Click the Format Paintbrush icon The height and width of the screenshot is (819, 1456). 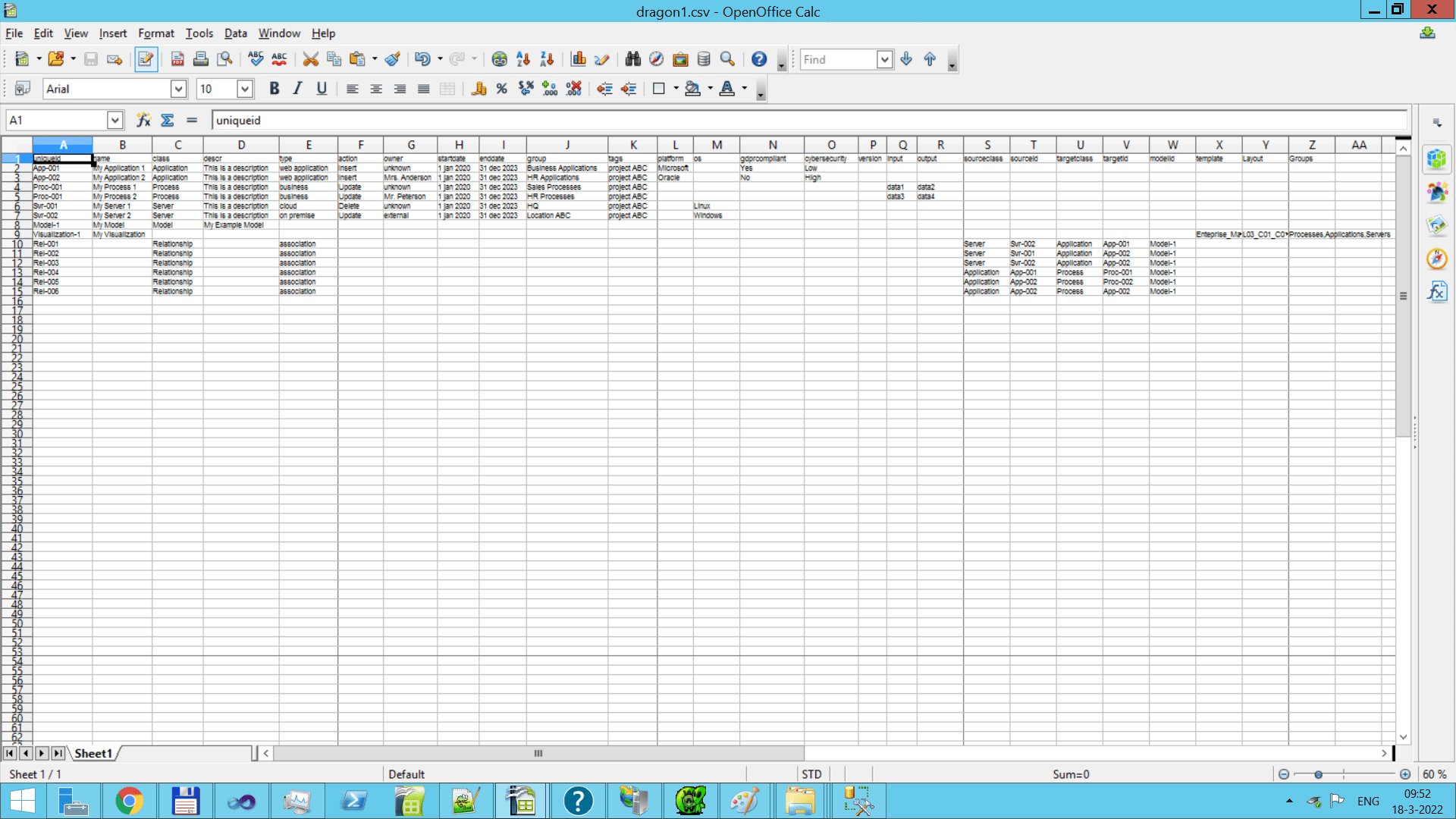click(x=392, y=59)
